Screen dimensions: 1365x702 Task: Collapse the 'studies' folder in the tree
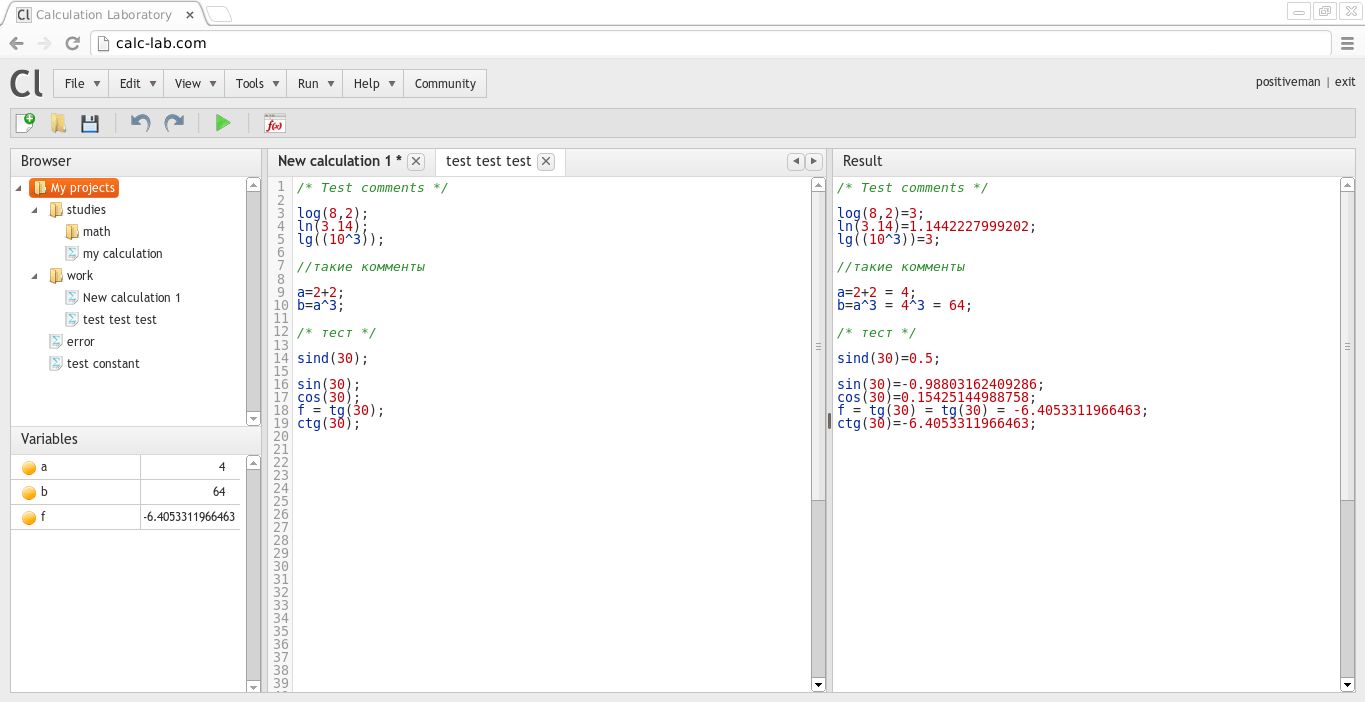pos(35,210)
